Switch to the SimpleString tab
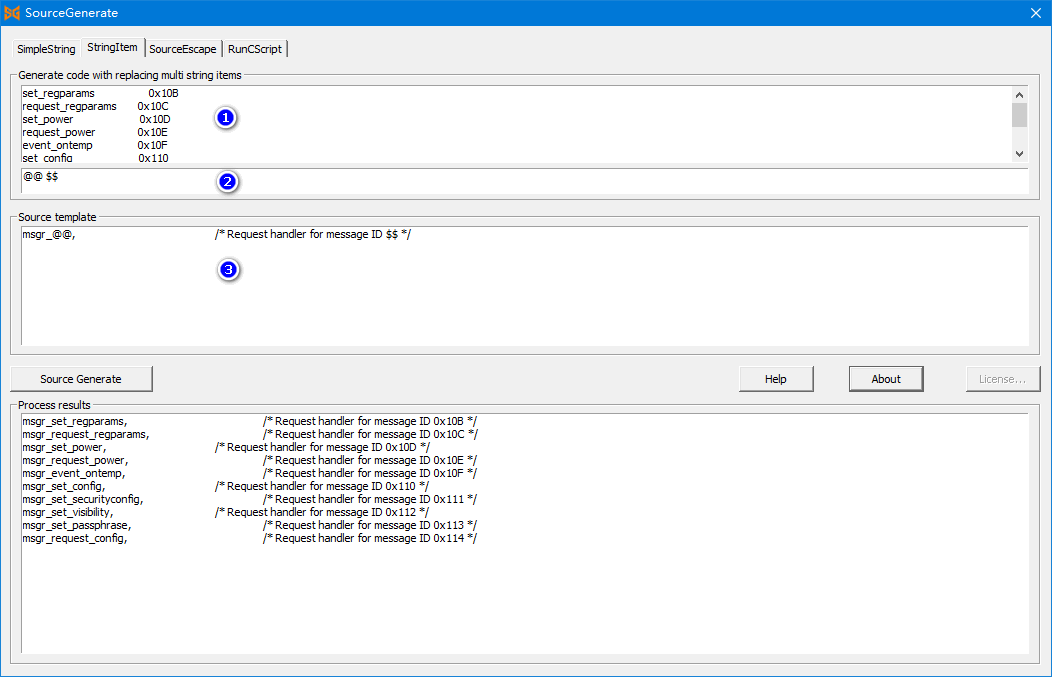This screenshot has width=1052, height=677. pyautogui.click(x=46, y=49)
